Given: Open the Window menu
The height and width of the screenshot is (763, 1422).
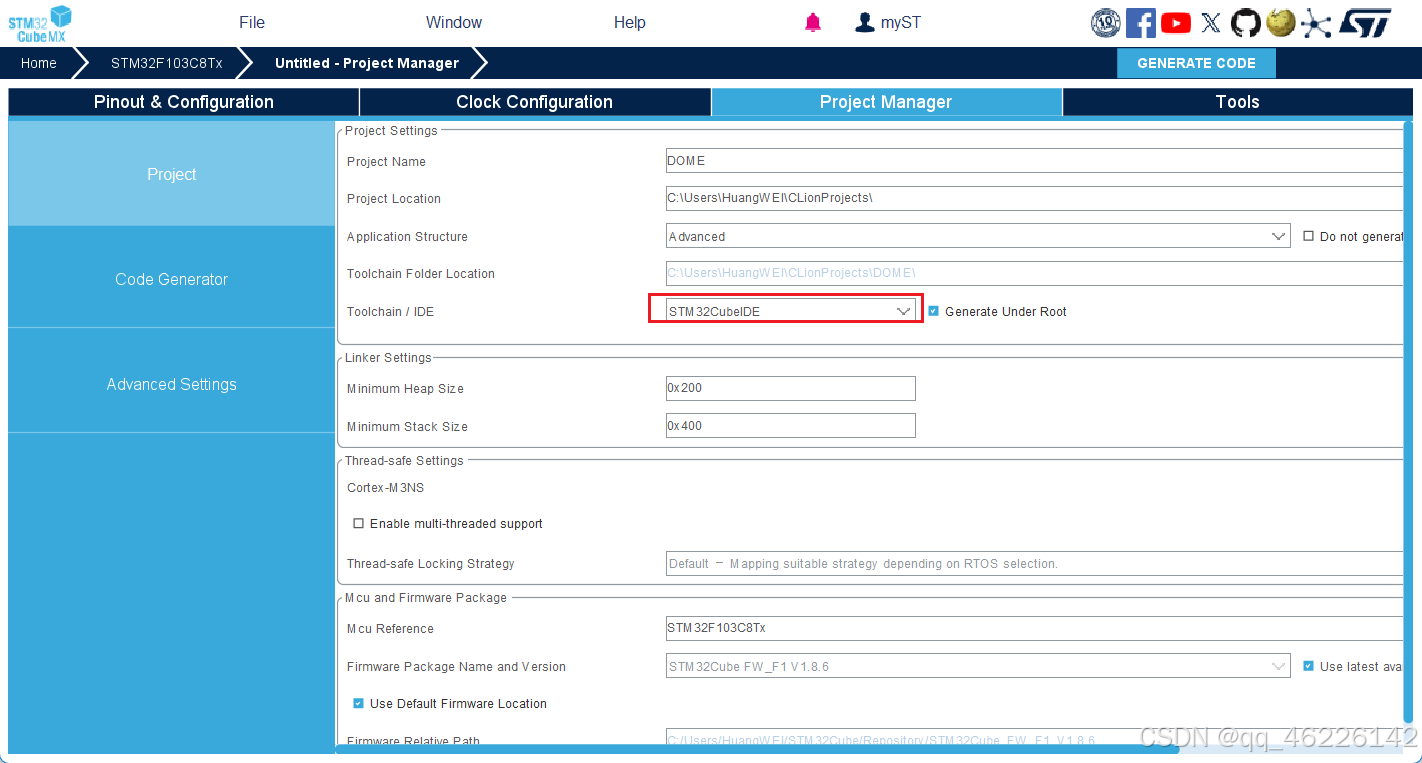Looking at the screenshot, I should (x=454, y=22).
